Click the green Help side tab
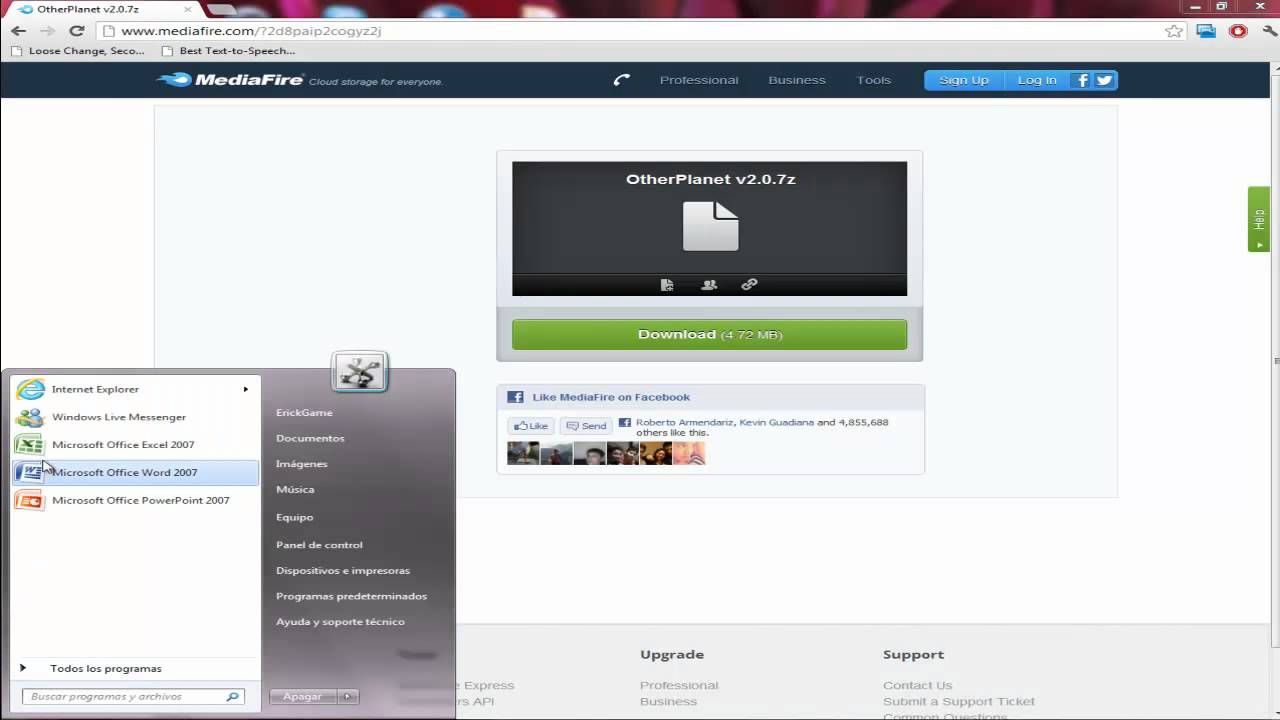Screen dimensions: 1280x720 1259,219
